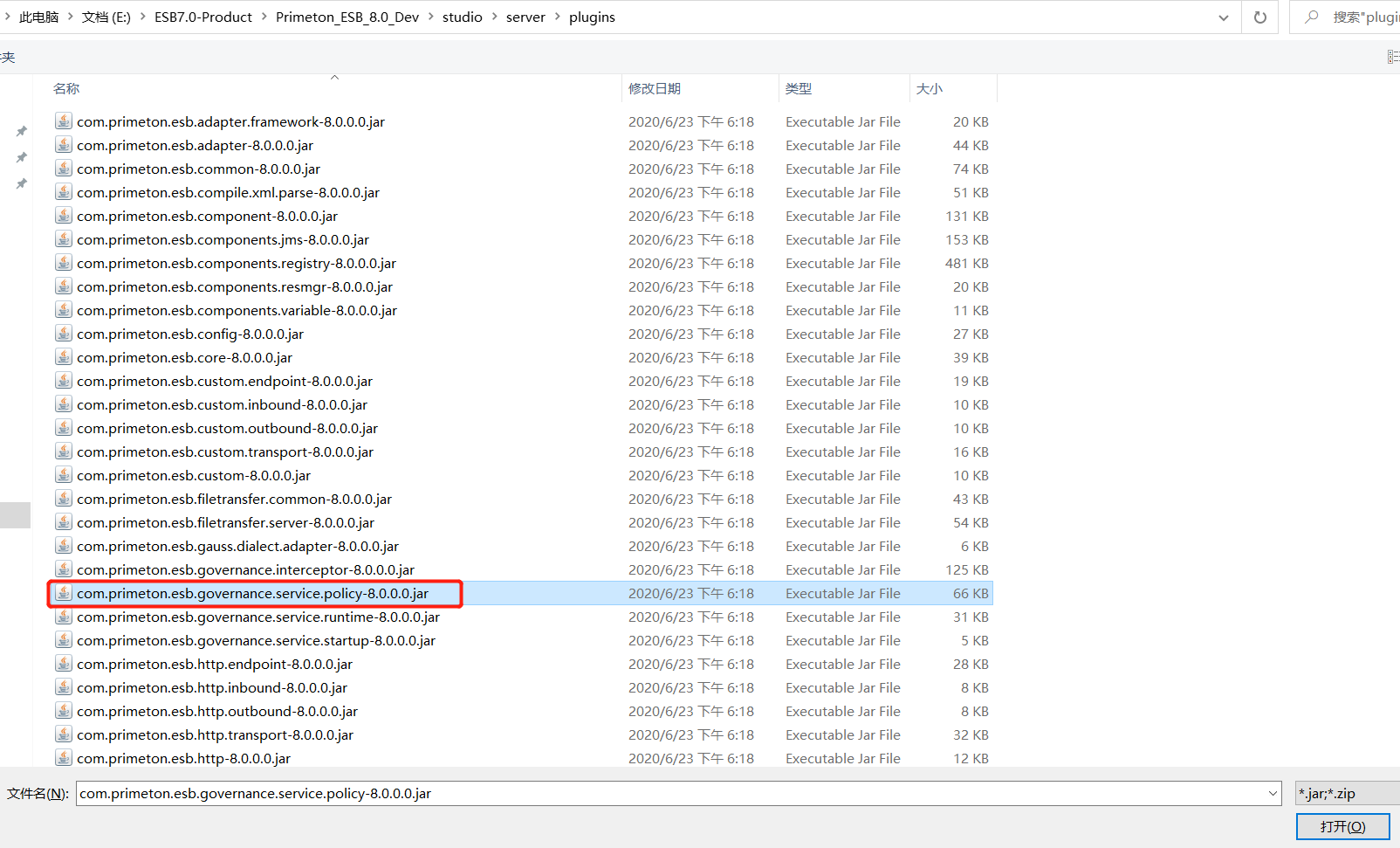Sort files by 大小 column header
Screen dimensions: 1400x848
[929, 88]
